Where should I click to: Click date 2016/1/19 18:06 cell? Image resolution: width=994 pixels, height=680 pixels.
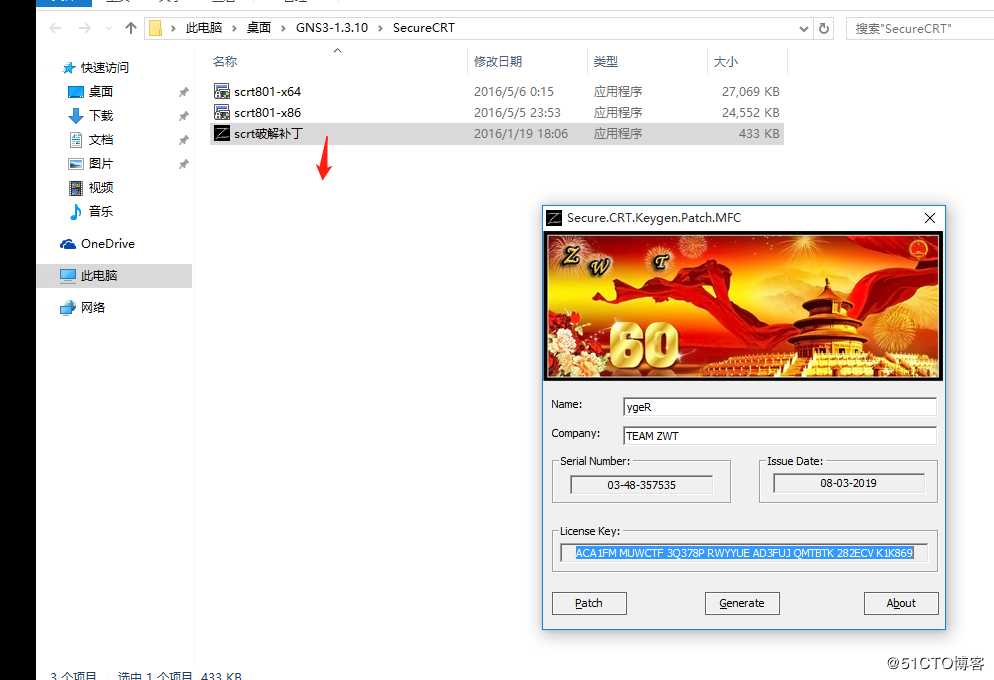520,134
